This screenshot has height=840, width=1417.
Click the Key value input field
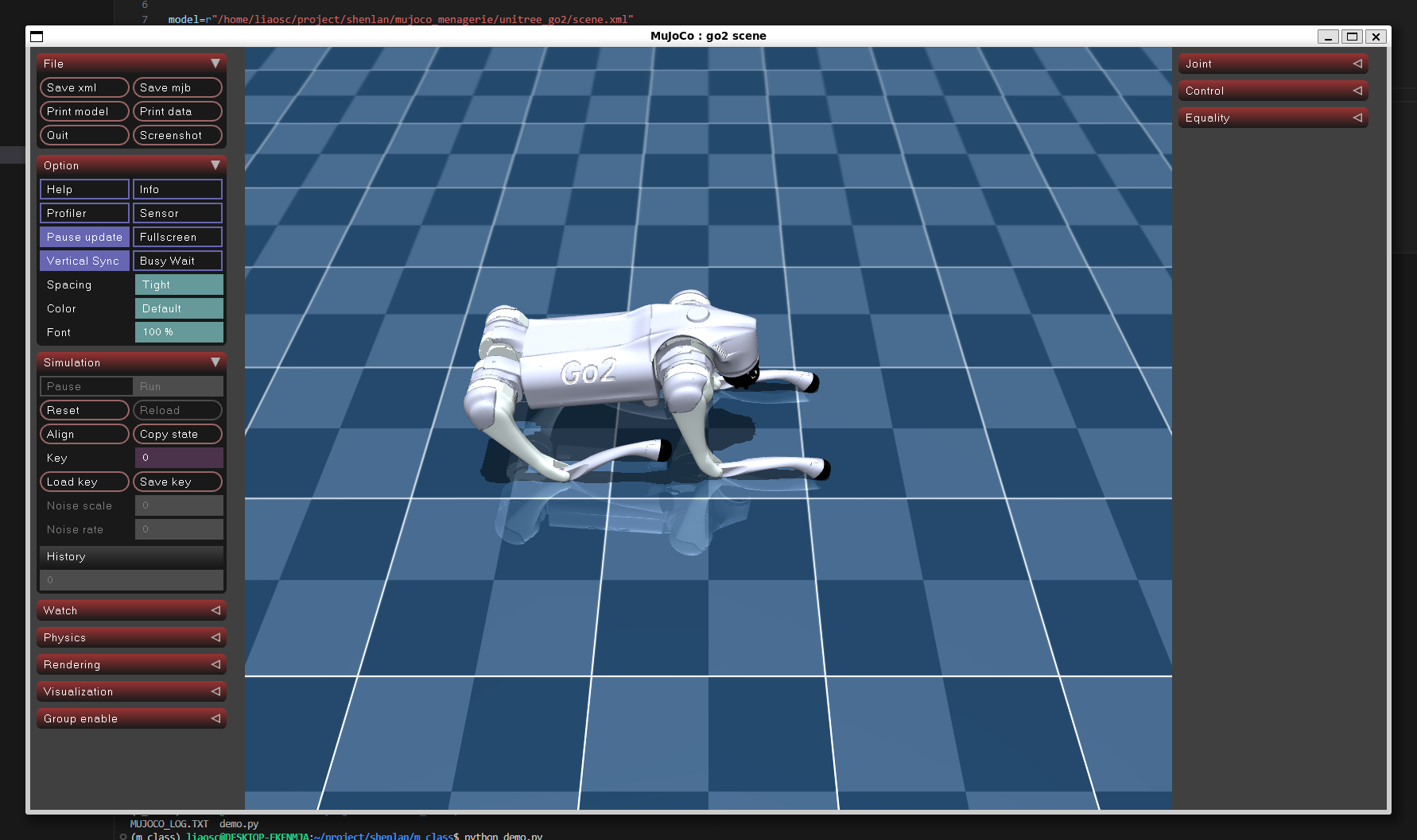point(179,458)
